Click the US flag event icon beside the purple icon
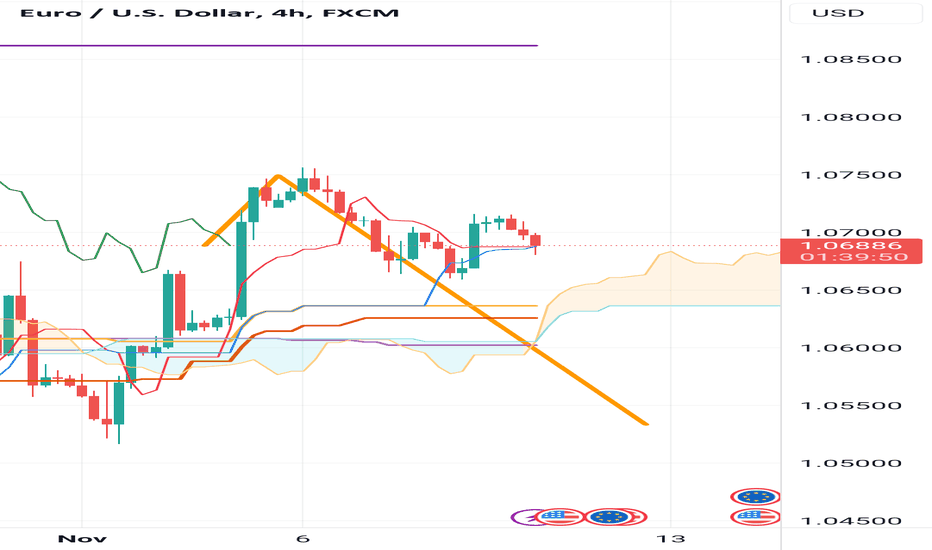932x550 pixels. click(559, 517)
